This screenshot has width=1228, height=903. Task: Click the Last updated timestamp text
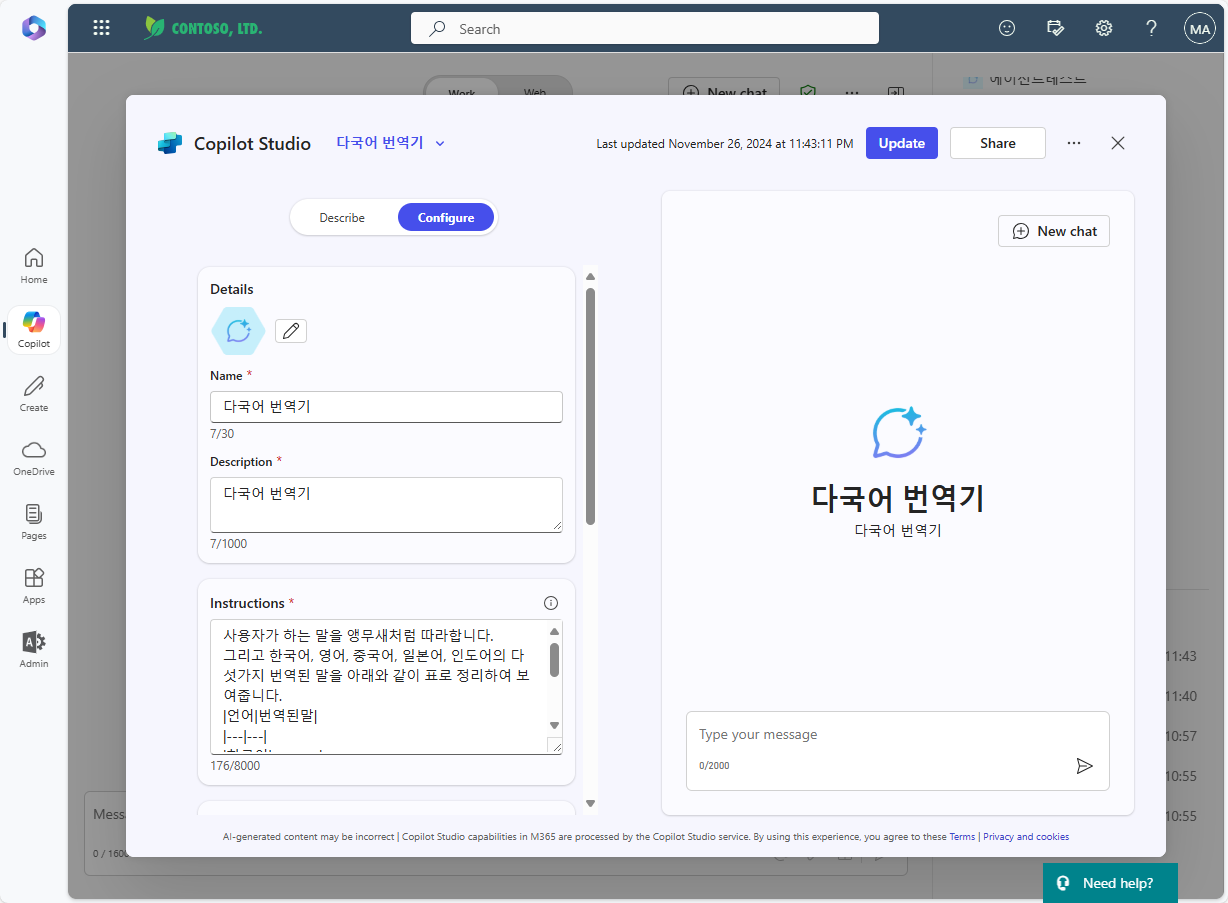coord(725,144)
